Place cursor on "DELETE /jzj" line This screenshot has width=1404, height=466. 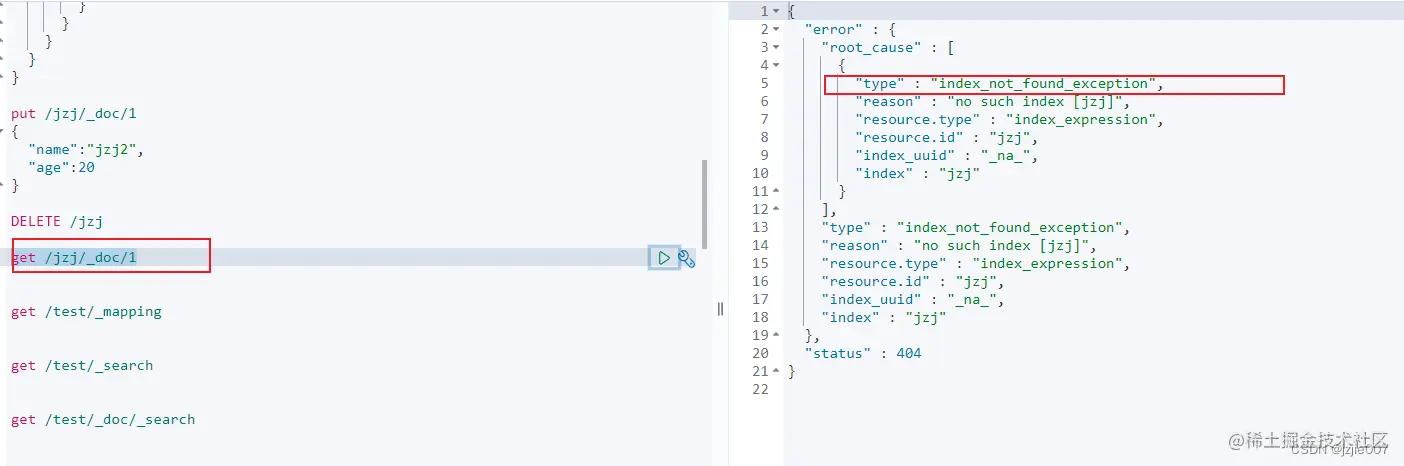57,221
